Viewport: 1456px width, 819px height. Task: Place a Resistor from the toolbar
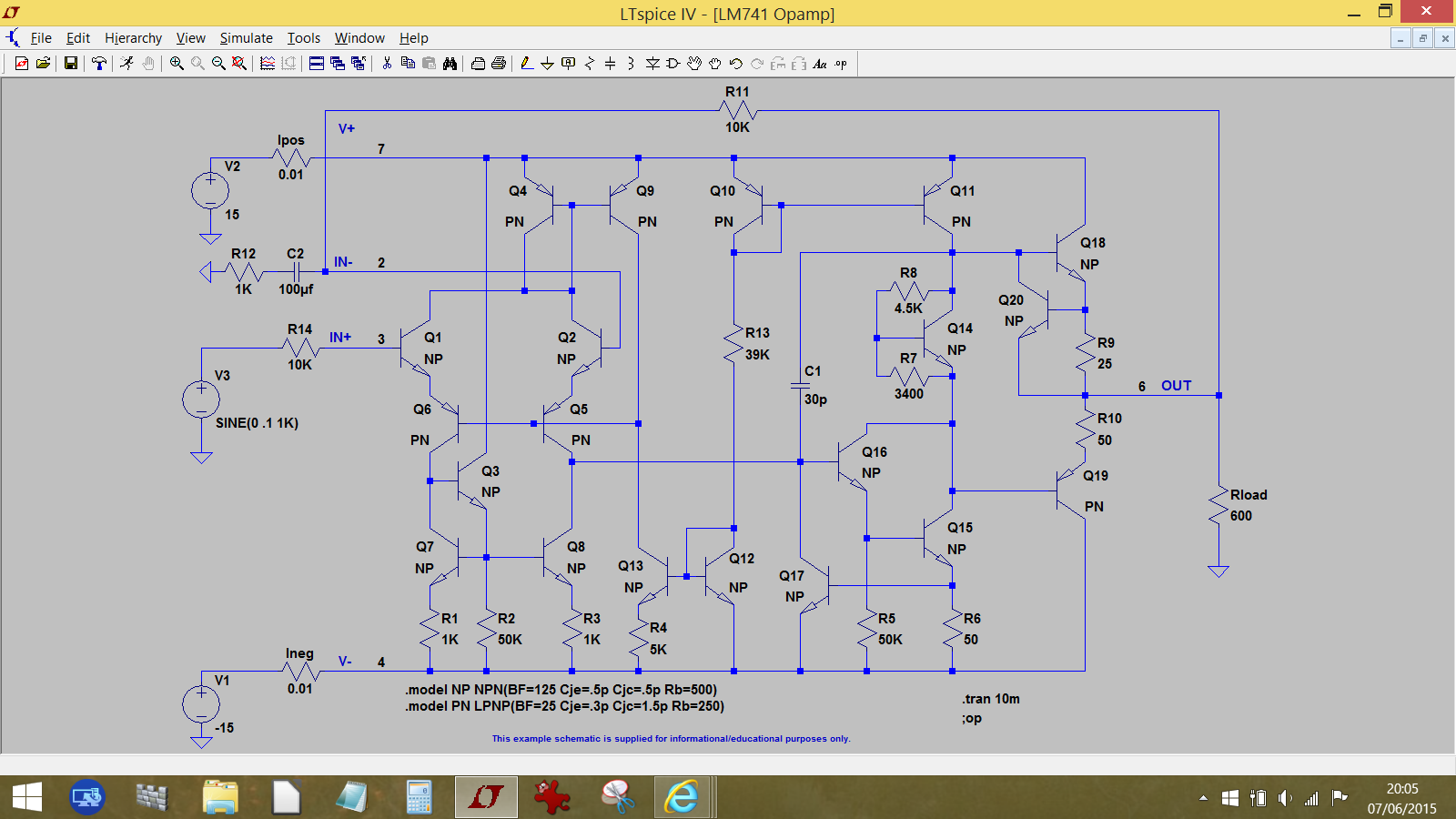point(590,64)
